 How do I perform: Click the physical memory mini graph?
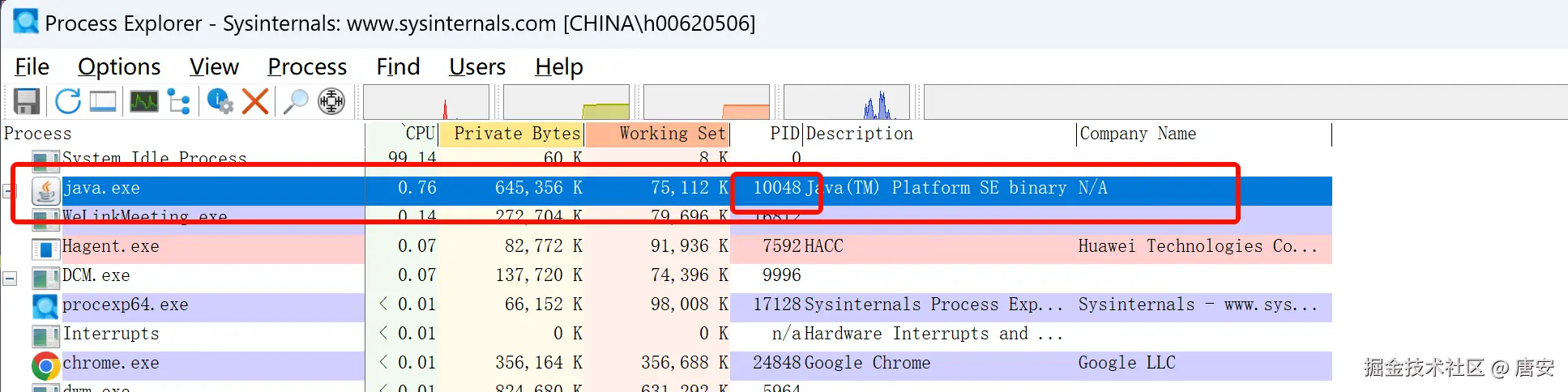coord(707,102)
